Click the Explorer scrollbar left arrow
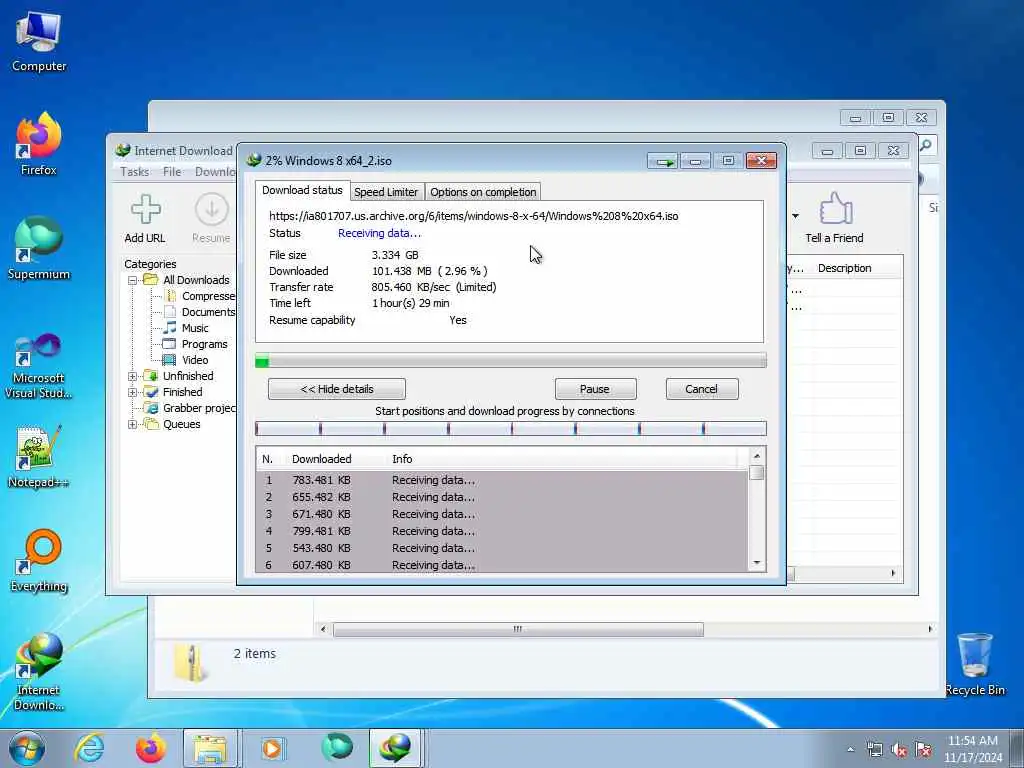The width and height of the screenshot is (1024, 768). (323, 630)
